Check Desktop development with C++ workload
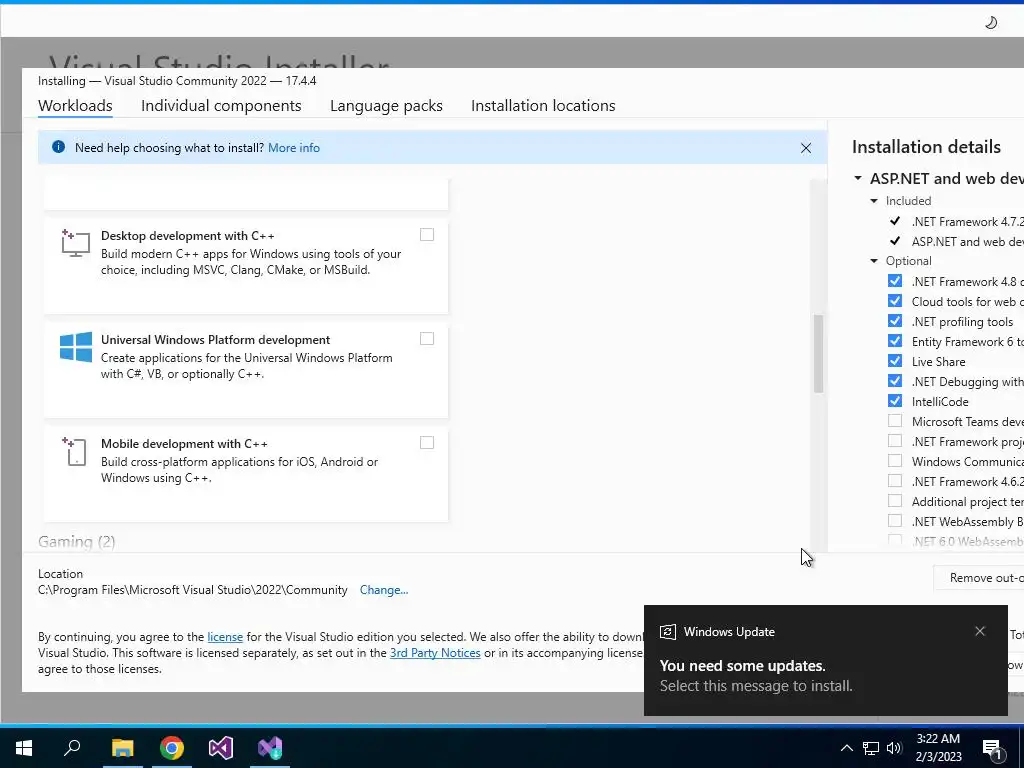Image resolution: width=1024 pixels, height=768 pixels. click(x=426, y=234)
